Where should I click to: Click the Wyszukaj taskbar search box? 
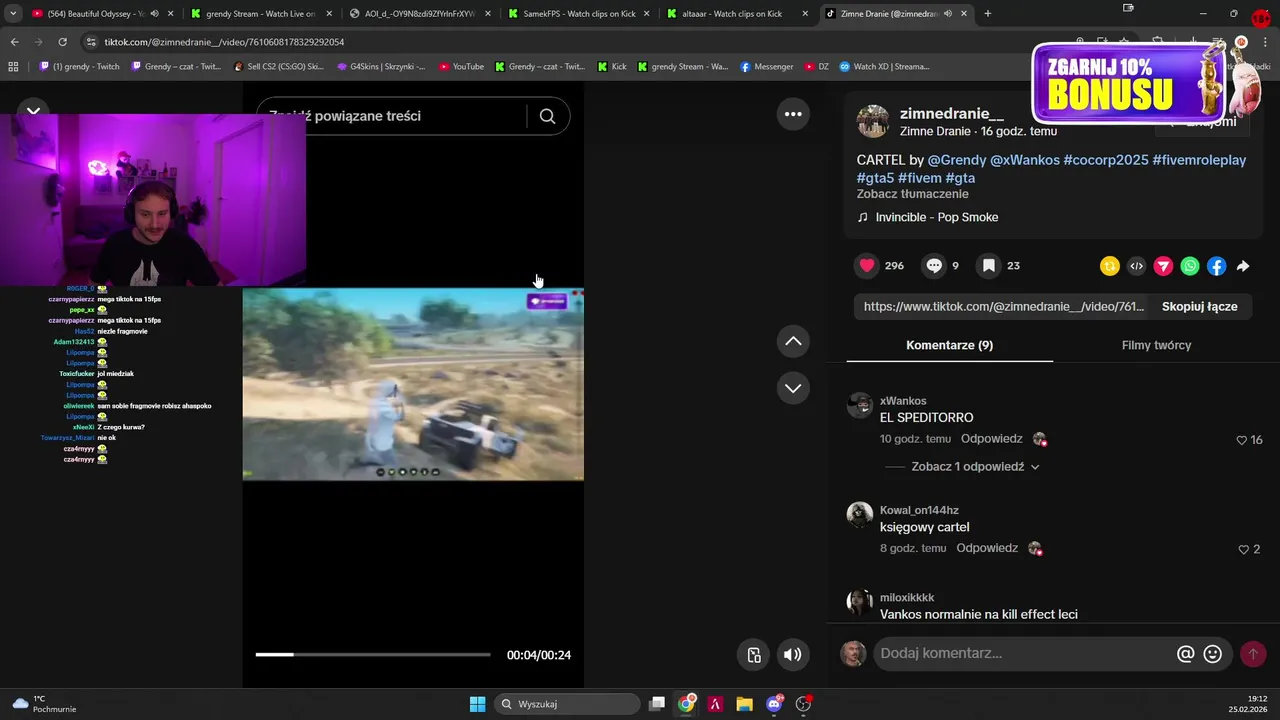coord(568,704)
